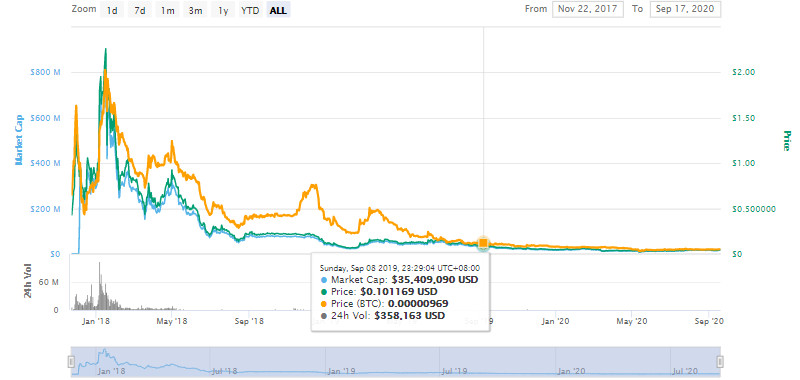Screen dimensions: 800x380
Task: Click the Sep '18 x-axis label
Action: point(249,321)
